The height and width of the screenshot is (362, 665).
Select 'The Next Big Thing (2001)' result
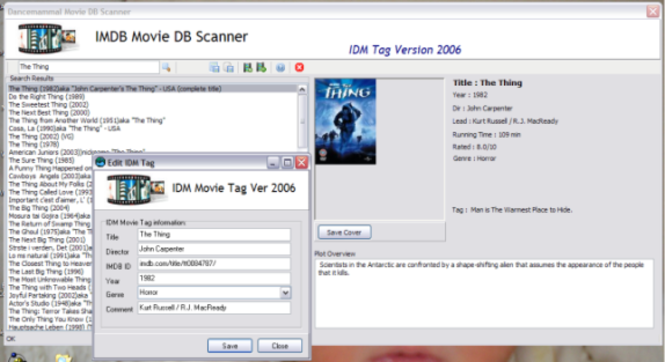46,240
